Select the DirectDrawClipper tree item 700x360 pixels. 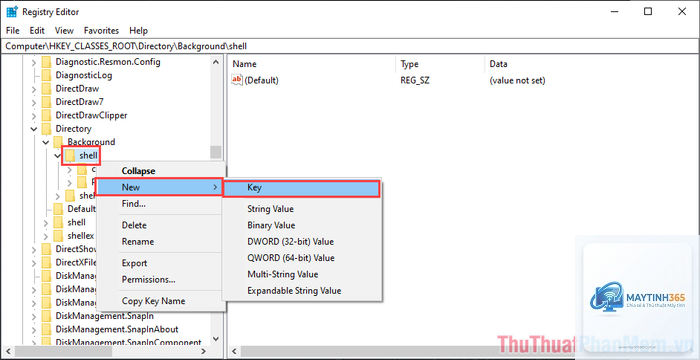tap(92, 116)
